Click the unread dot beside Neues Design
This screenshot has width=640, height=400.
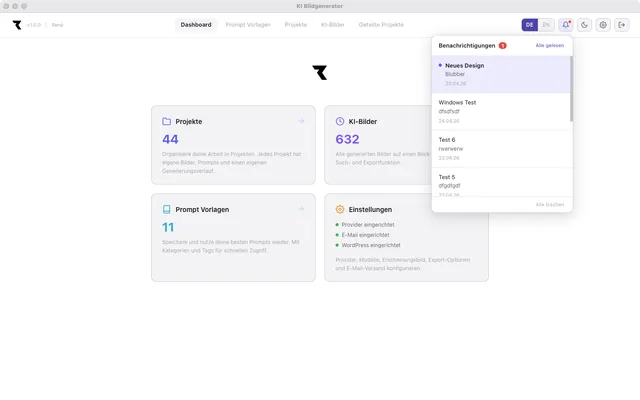point(440,65)
